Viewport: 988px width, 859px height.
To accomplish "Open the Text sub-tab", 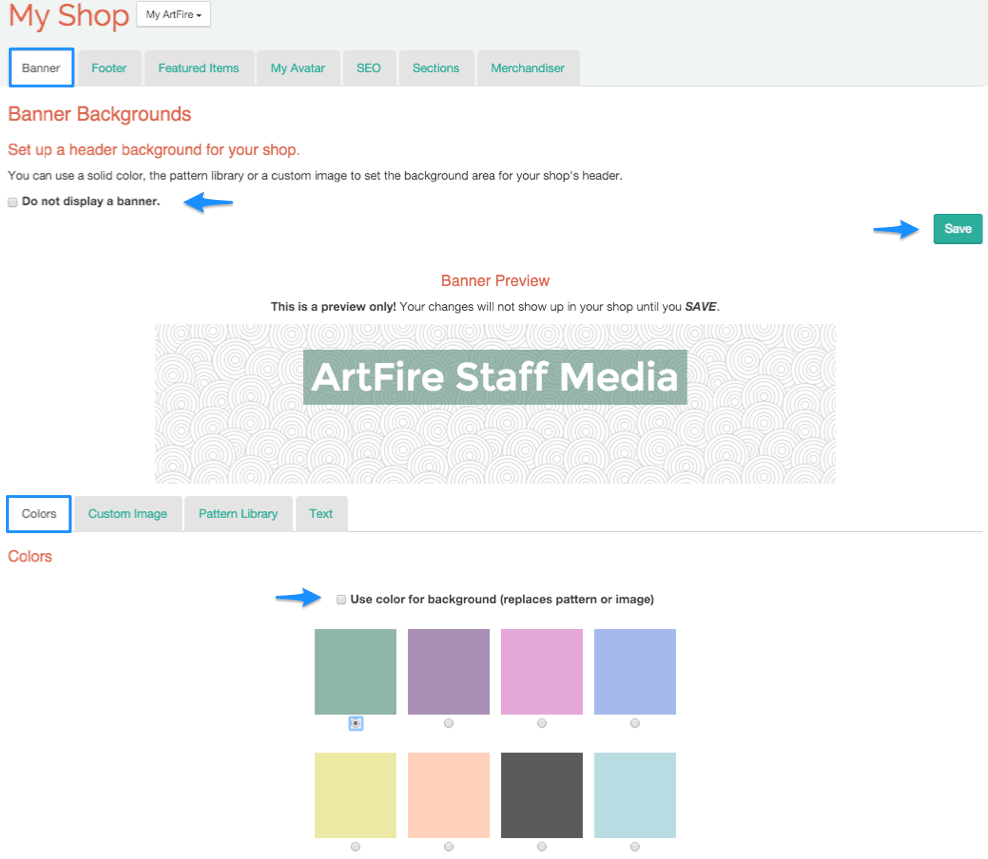I will point(321,514).
